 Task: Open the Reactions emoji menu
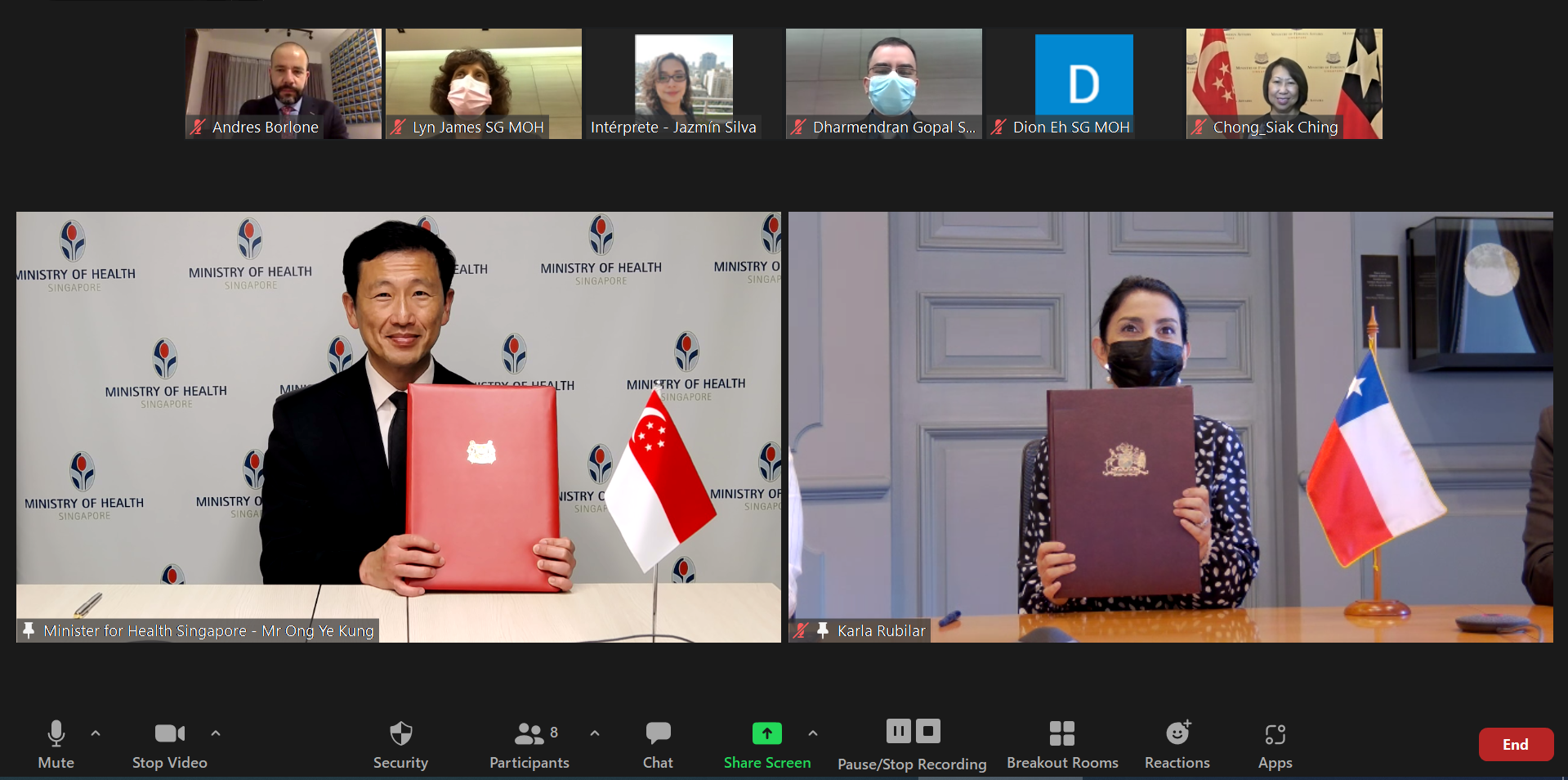coord(1177,743)
